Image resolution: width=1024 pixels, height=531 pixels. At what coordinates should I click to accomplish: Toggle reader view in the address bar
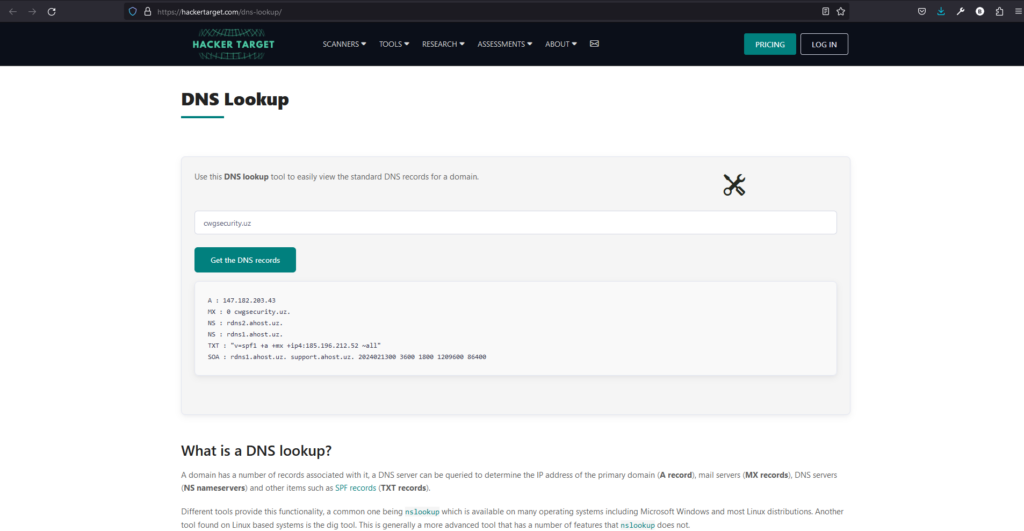click(x=825, y=11)
